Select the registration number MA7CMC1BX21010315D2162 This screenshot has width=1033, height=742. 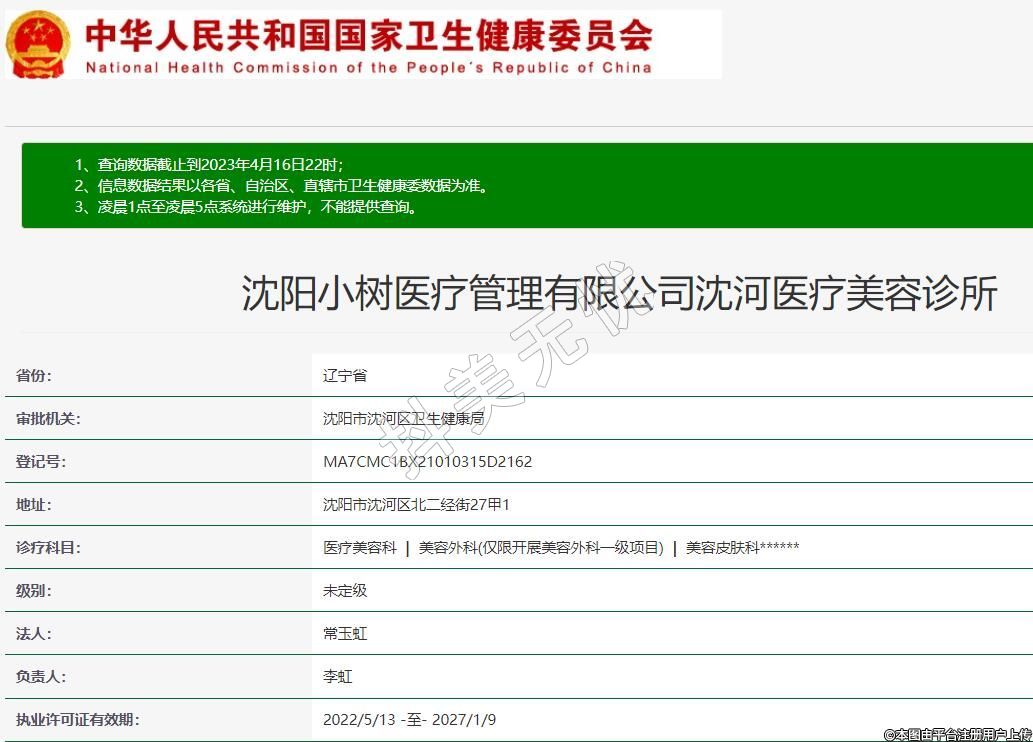tap(427, 462)
